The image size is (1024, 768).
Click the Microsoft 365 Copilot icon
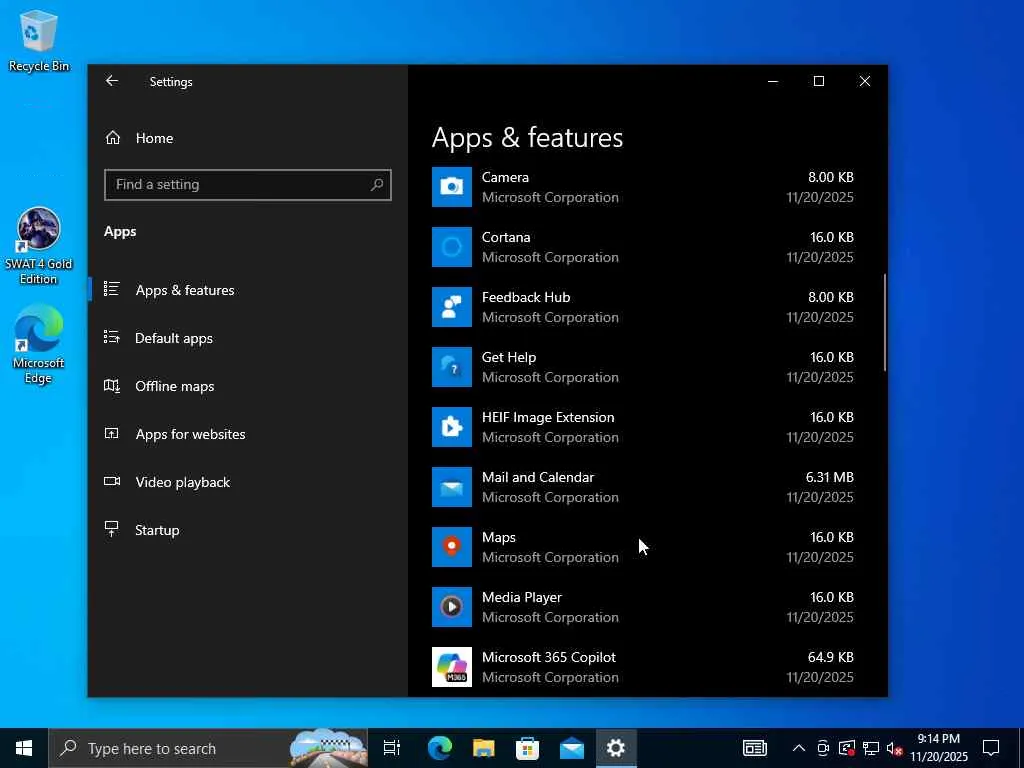451,667
